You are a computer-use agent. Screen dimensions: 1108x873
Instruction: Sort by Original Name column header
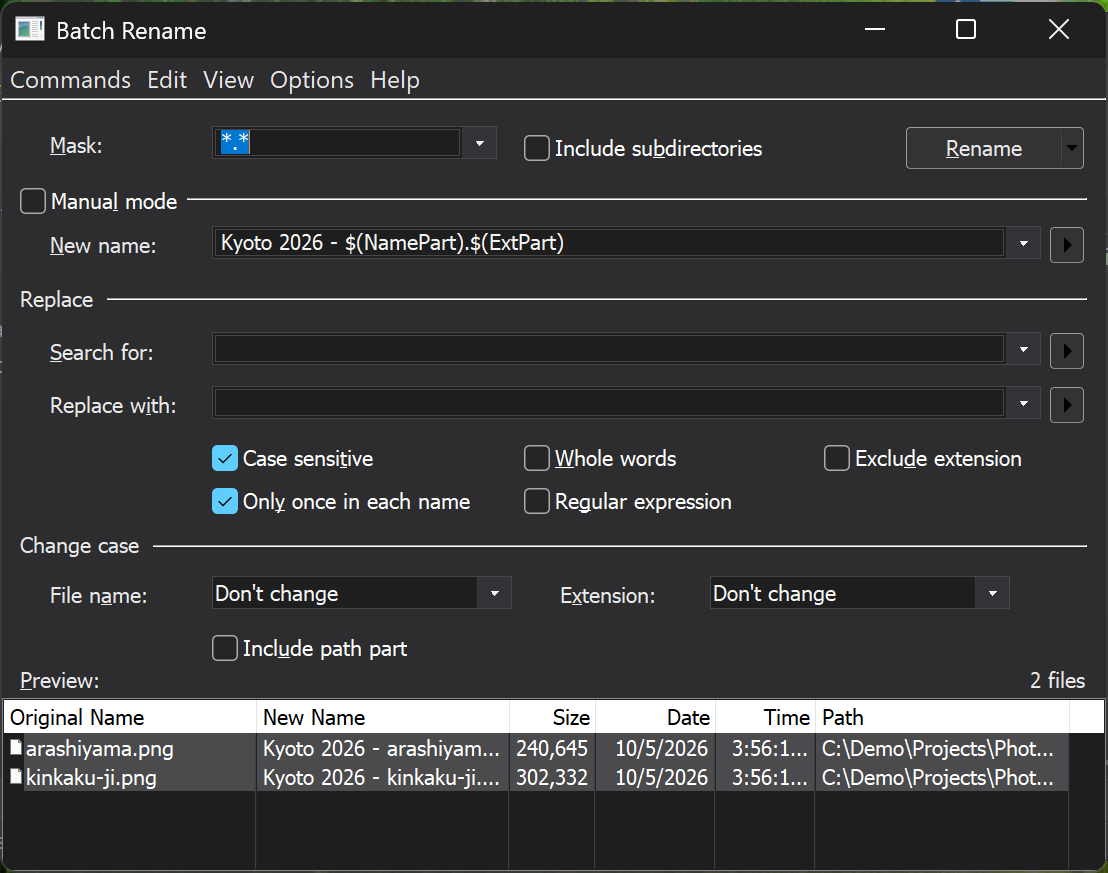[x=130, y=717]
